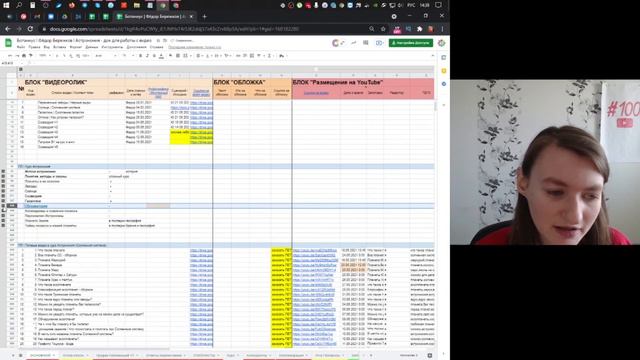Open the Keep notes side panel icon
640x360 pixels.
[444, 71]
